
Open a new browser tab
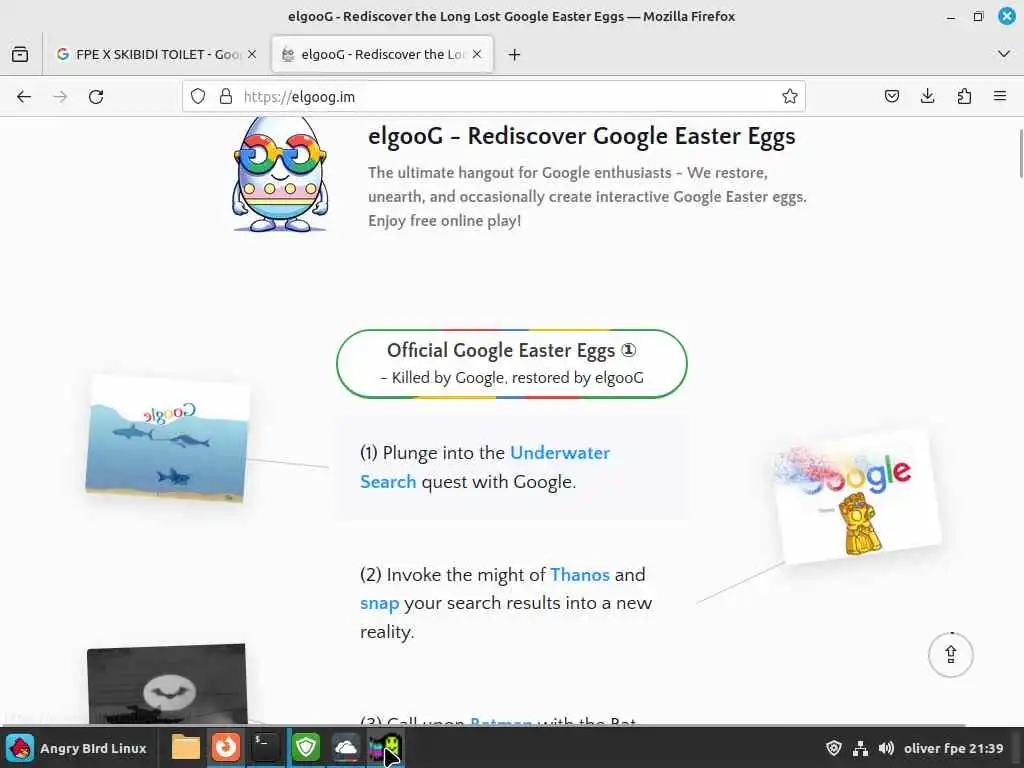(514, 54)
